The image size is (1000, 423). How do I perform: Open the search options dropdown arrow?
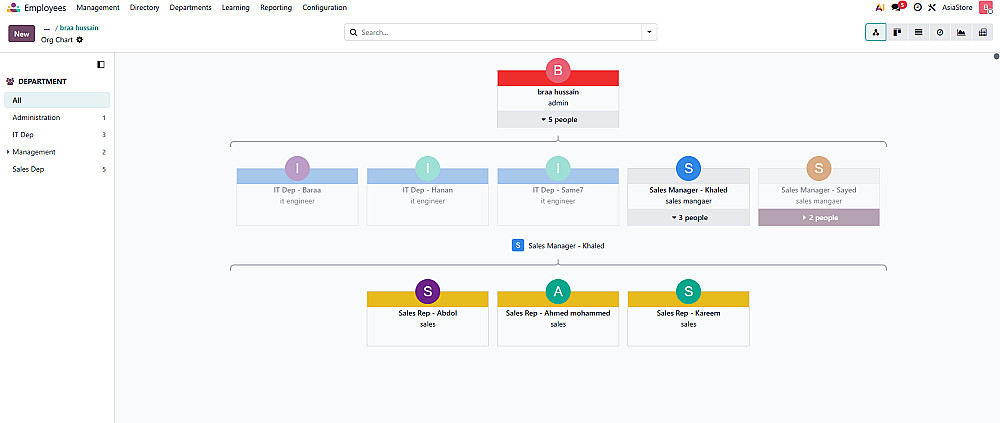point(649,32)
